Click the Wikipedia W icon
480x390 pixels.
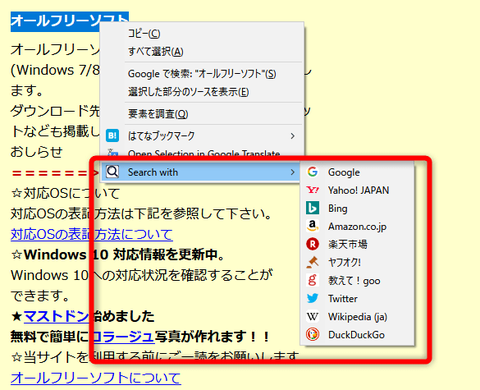point(312,316)
